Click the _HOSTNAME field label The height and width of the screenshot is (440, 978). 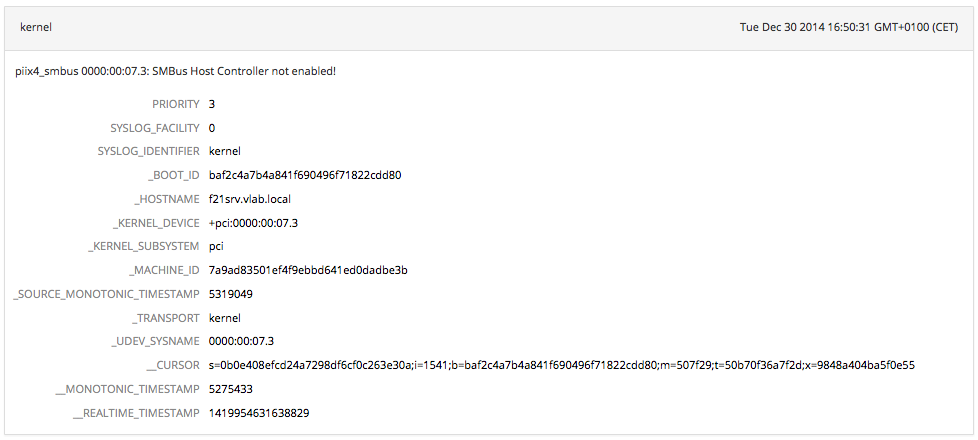[x=166, y=199]
